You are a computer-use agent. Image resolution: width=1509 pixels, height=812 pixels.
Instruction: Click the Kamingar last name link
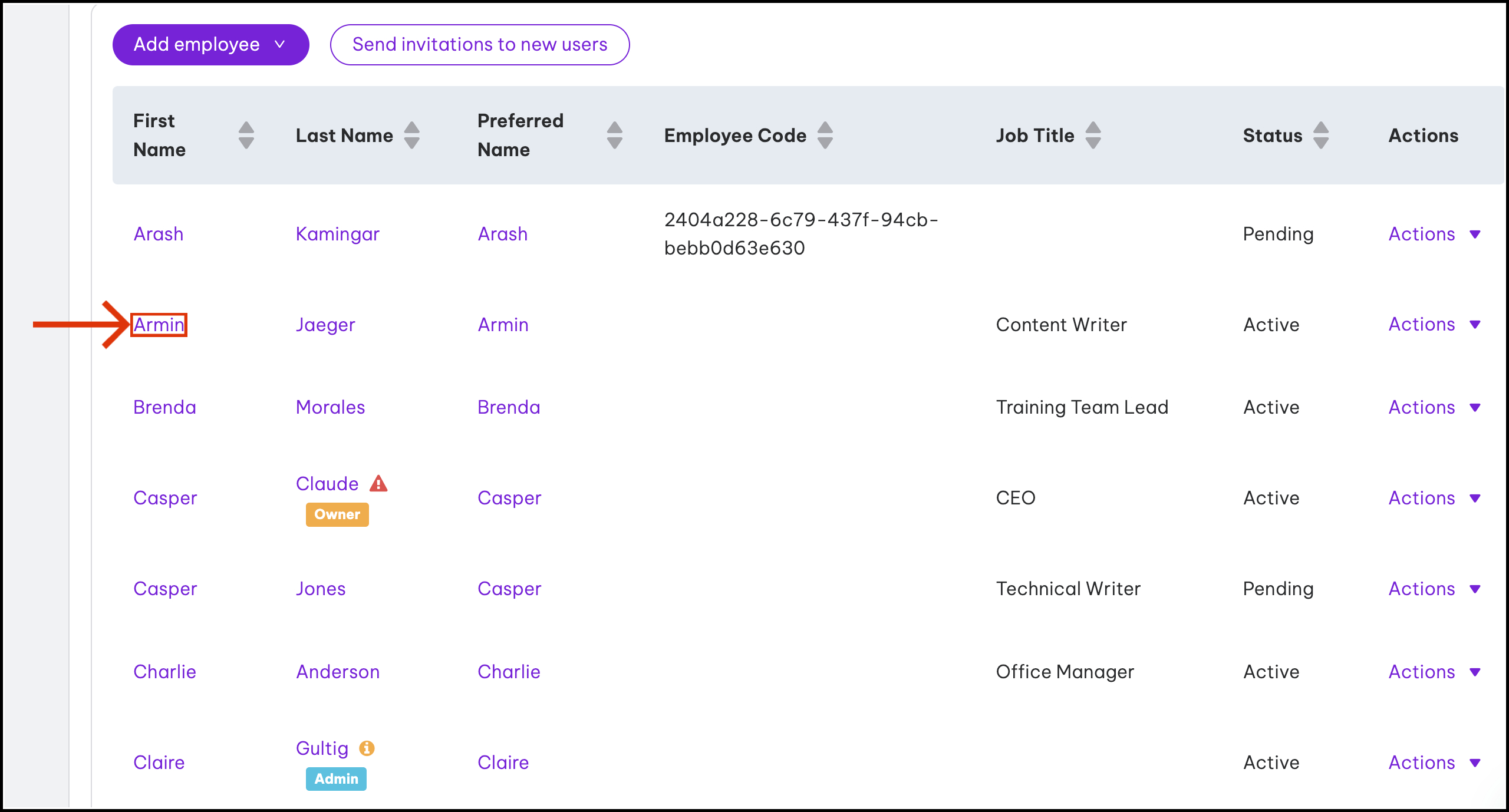pos(337,234)
